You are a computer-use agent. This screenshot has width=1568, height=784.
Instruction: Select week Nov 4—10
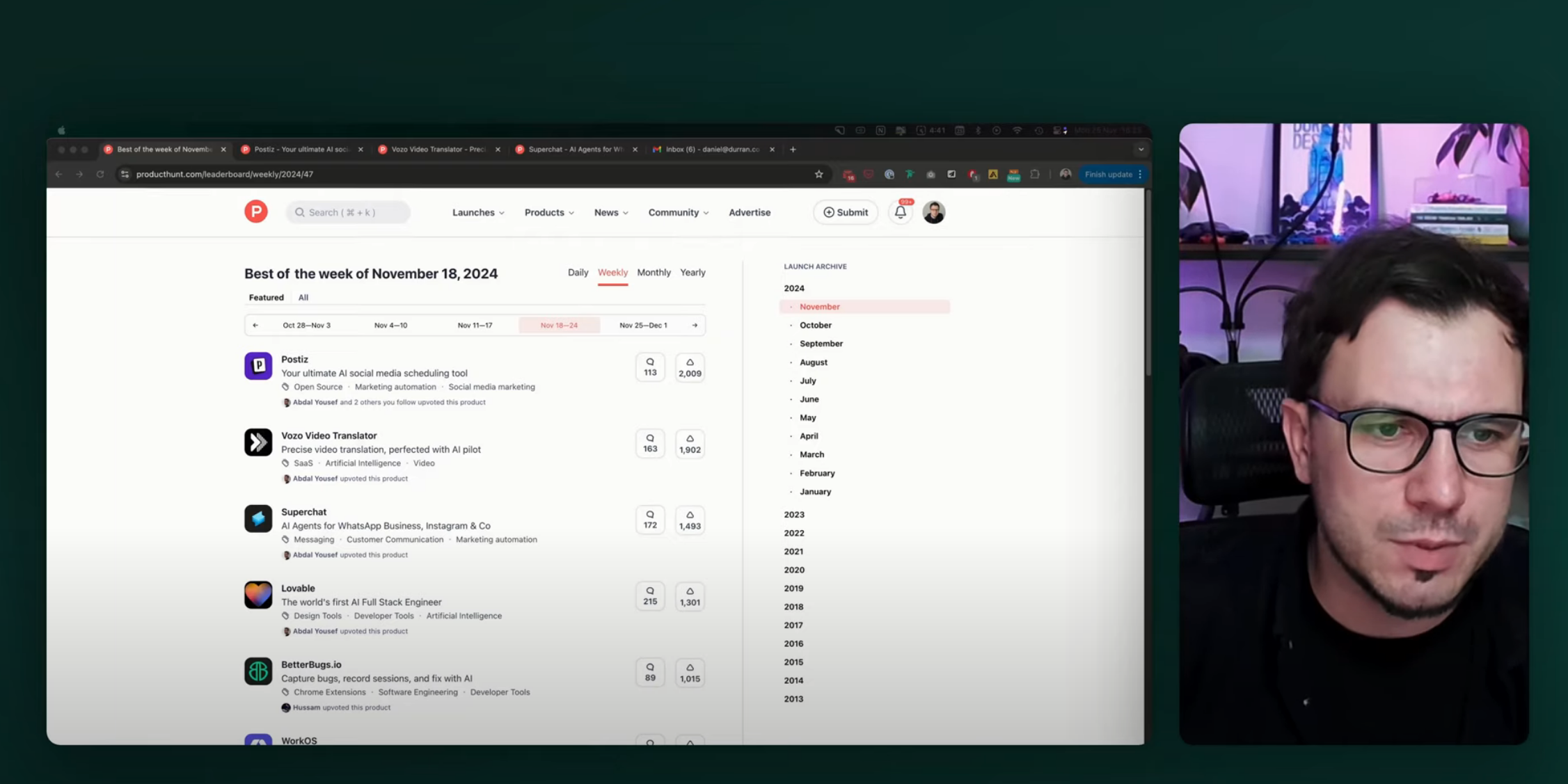click(x=390, y=325)
